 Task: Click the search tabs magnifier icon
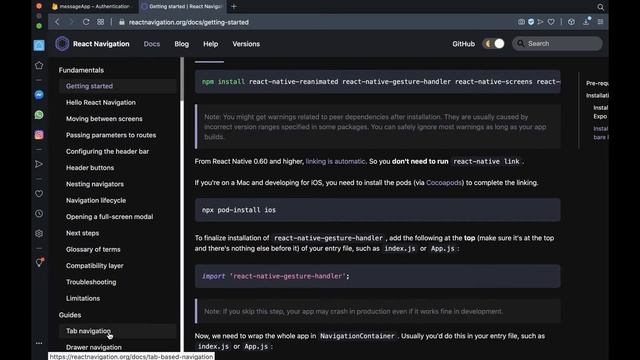[600, 7]
